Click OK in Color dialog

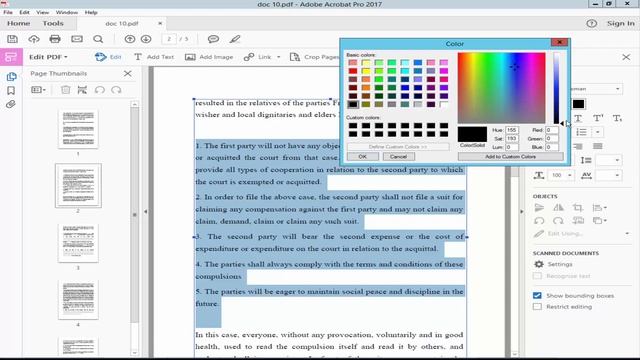point(362,157)
